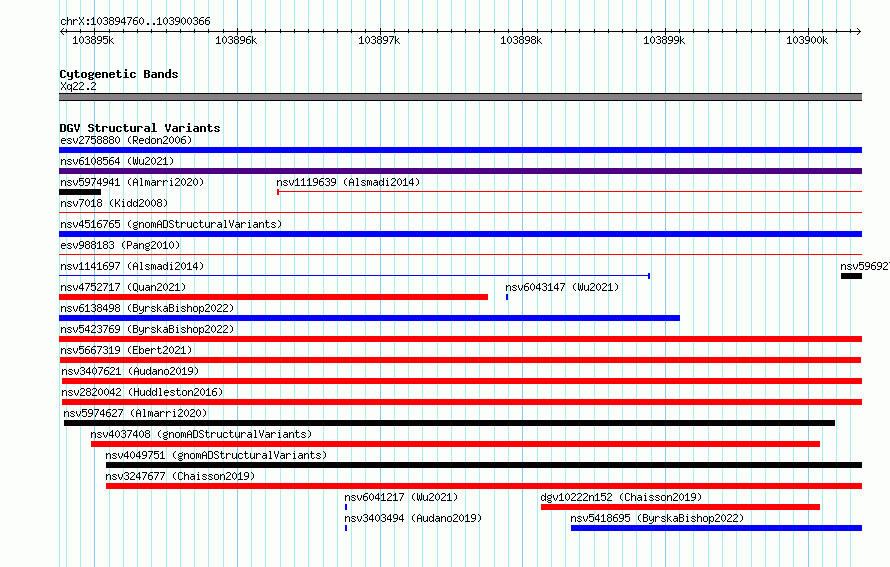
Task: Open the dgv10222n152 (Chaisson2019) label
Action: [x=621, y=497]
